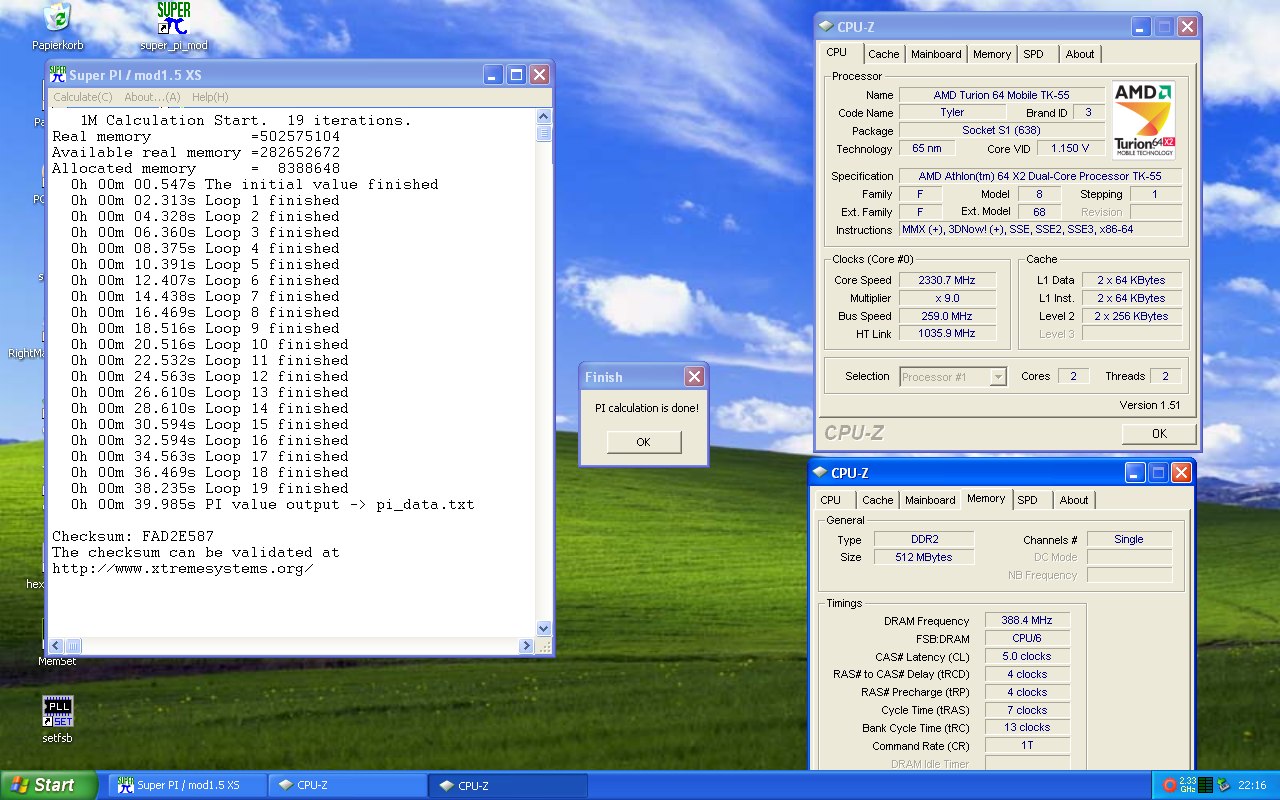1280x800 pixels.
Task: Click the Core Speed value 2330.7 MHz
Action: [x=948, y=281]
